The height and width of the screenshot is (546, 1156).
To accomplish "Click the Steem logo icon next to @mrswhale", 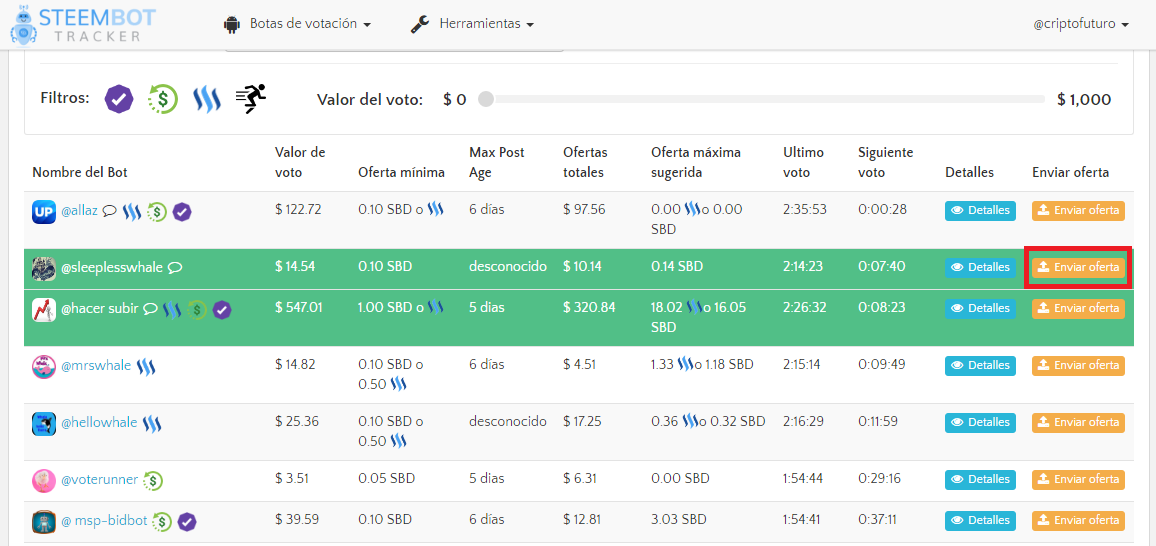I will coord(146,366).
